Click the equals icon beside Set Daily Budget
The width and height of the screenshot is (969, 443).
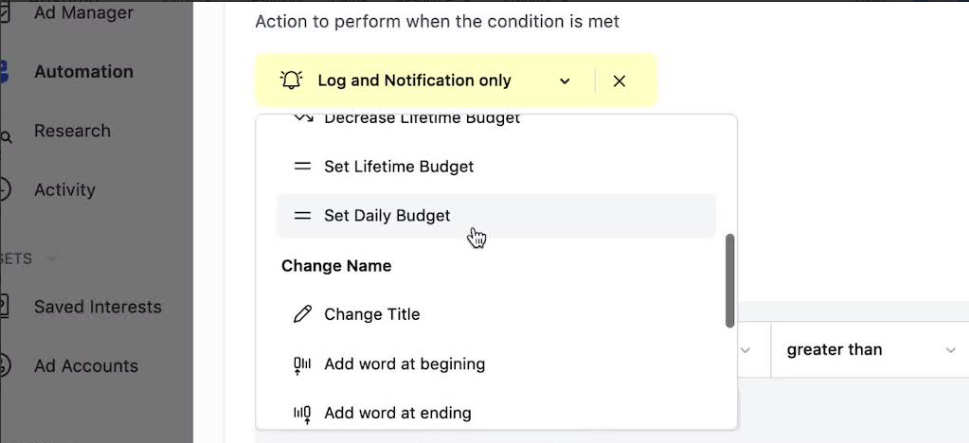[x=302, y=216]
